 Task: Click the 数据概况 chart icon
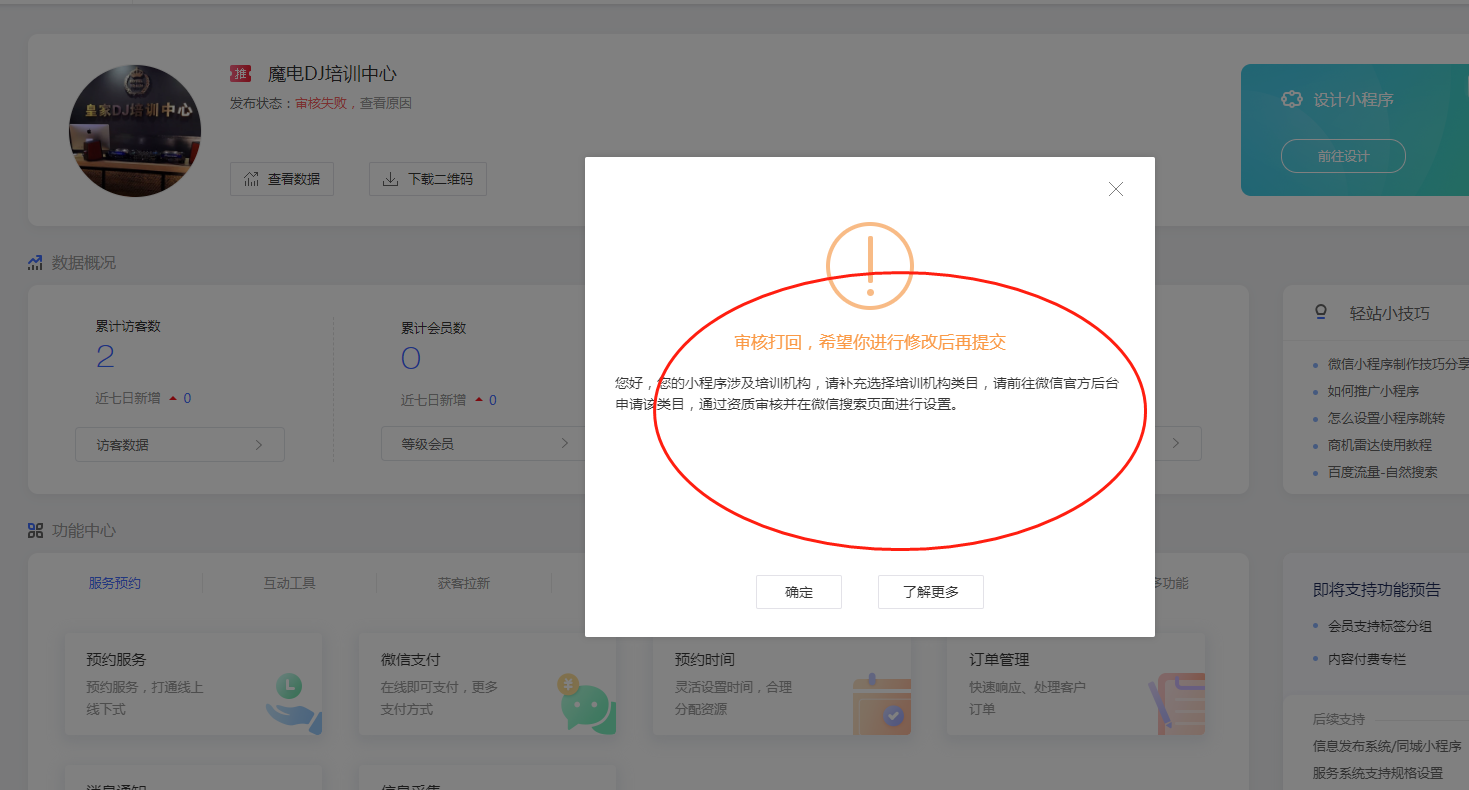36,263
